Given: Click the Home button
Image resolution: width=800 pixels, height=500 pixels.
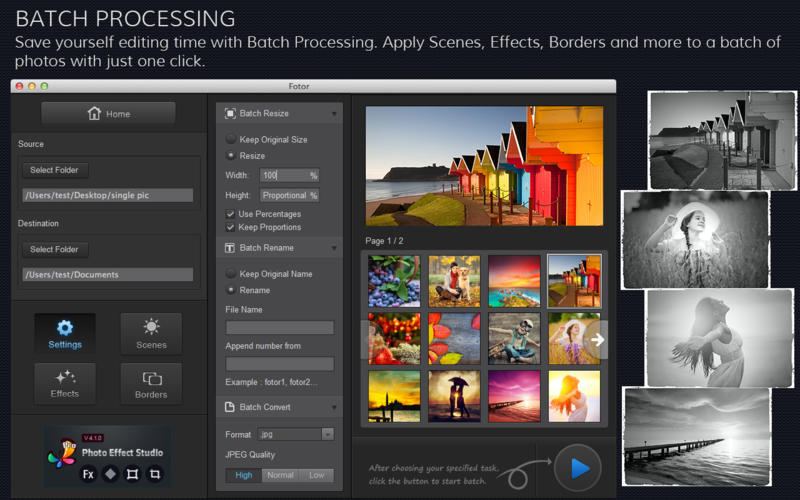Looking at the screenshot, I should 108,113.
